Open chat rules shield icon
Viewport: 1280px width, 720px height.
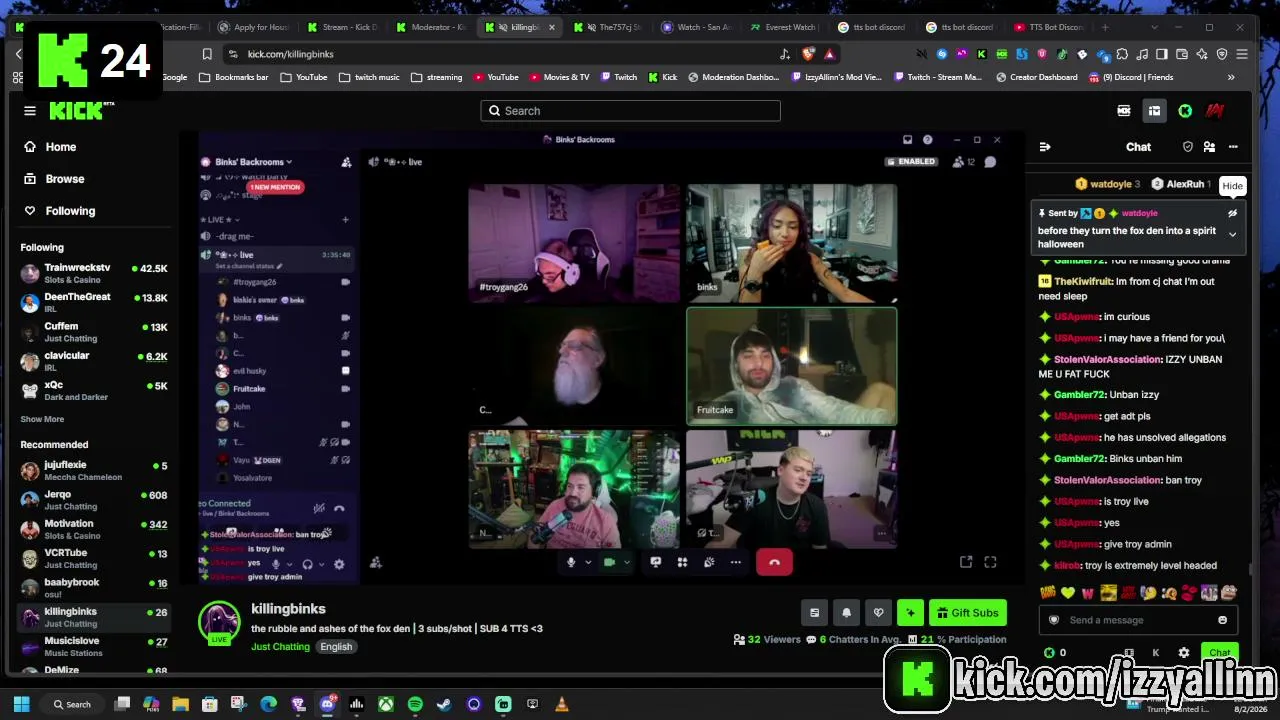[1188, 147]
